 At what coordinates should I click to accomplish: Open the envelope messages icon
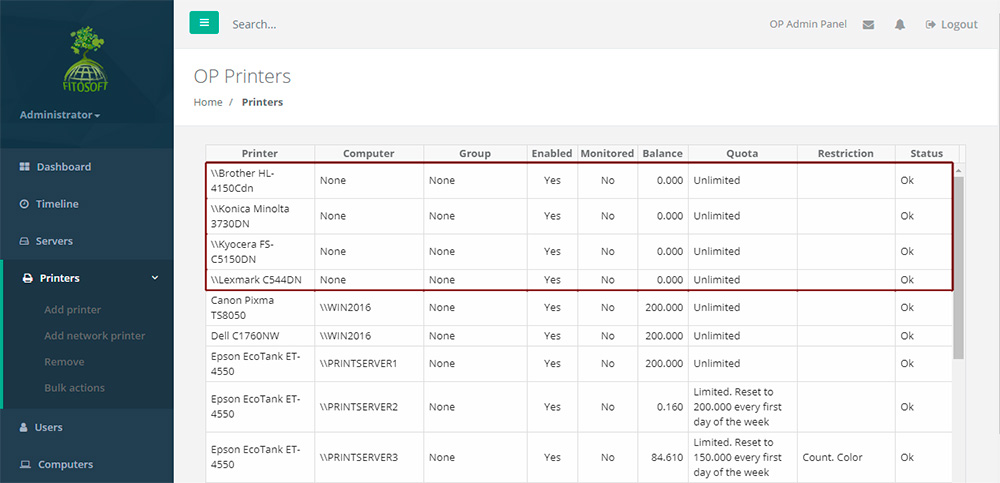tap(868, 24)
